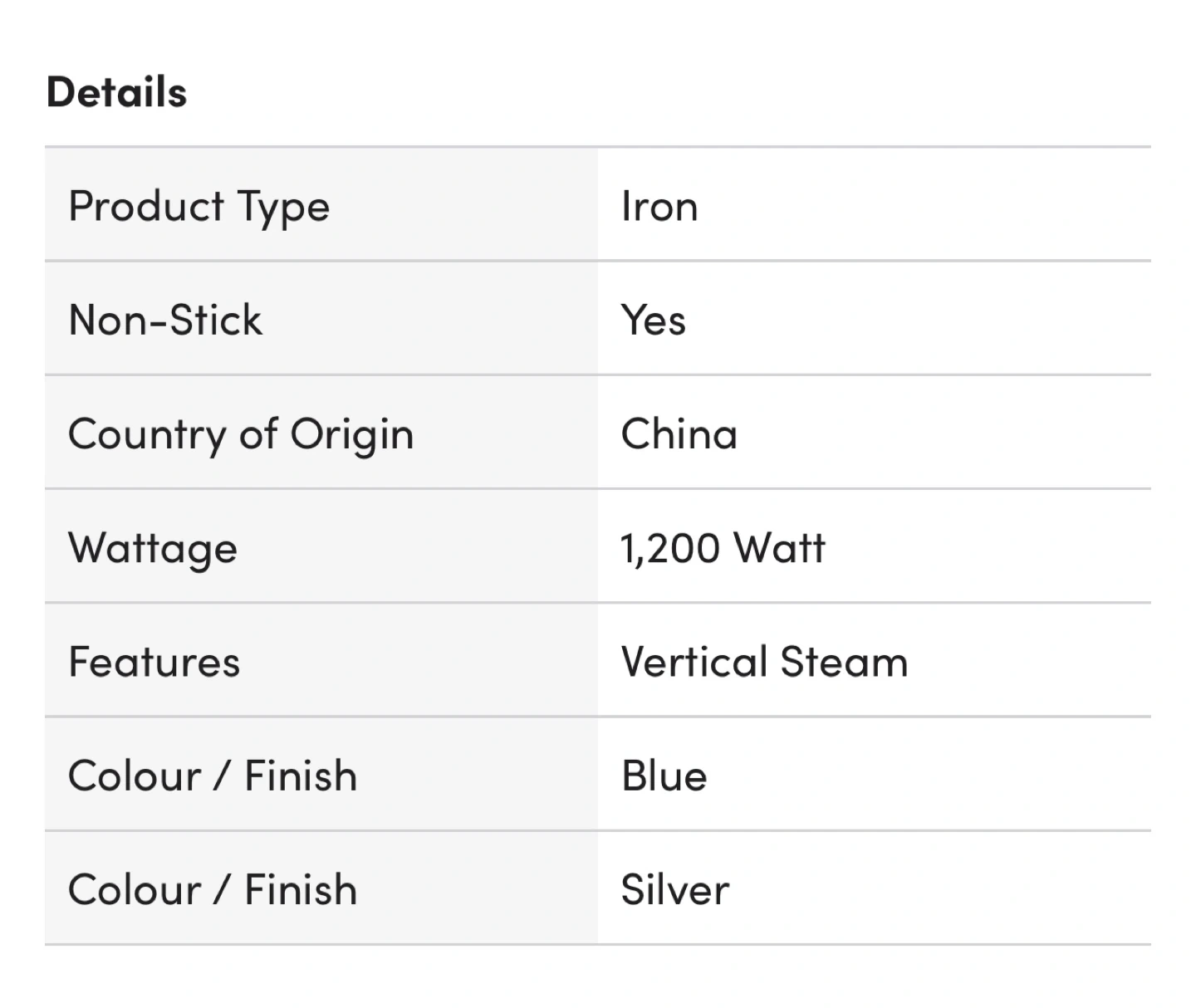The width and height of the screenshot is (1196, 1008).
Task: Click the Vertical Steam feature value
Action: click(x=764, y=662)
